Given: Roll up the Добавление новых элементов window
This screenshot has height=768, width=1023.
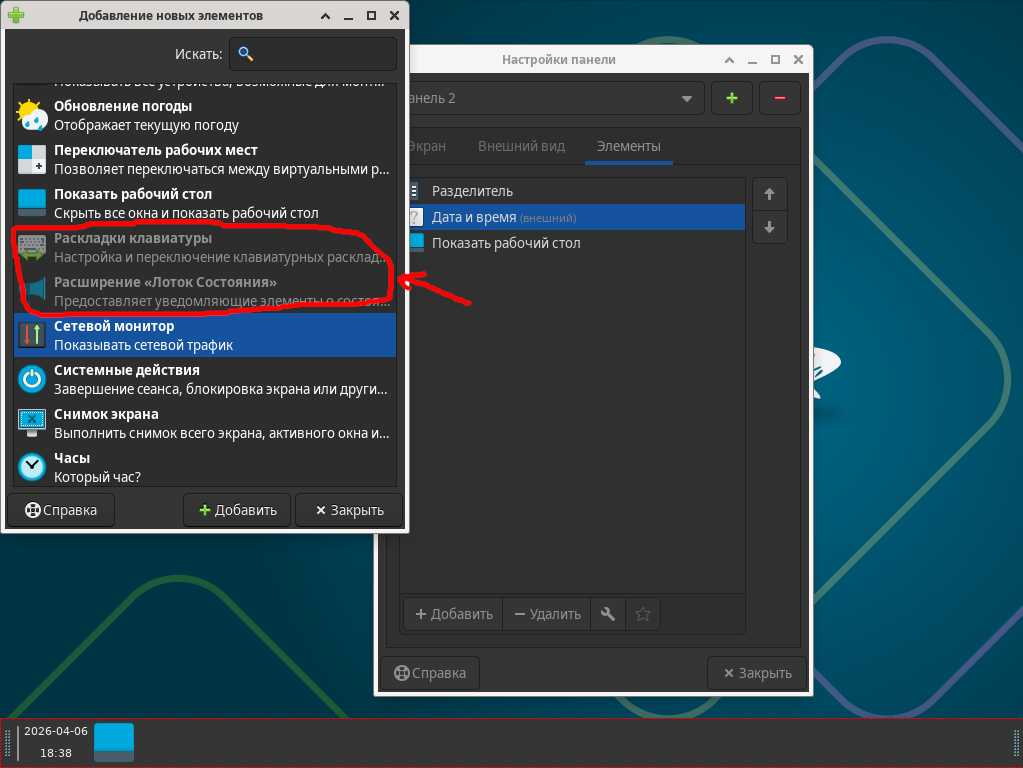Looking at the screenshot, I should (x=325, y=16).
